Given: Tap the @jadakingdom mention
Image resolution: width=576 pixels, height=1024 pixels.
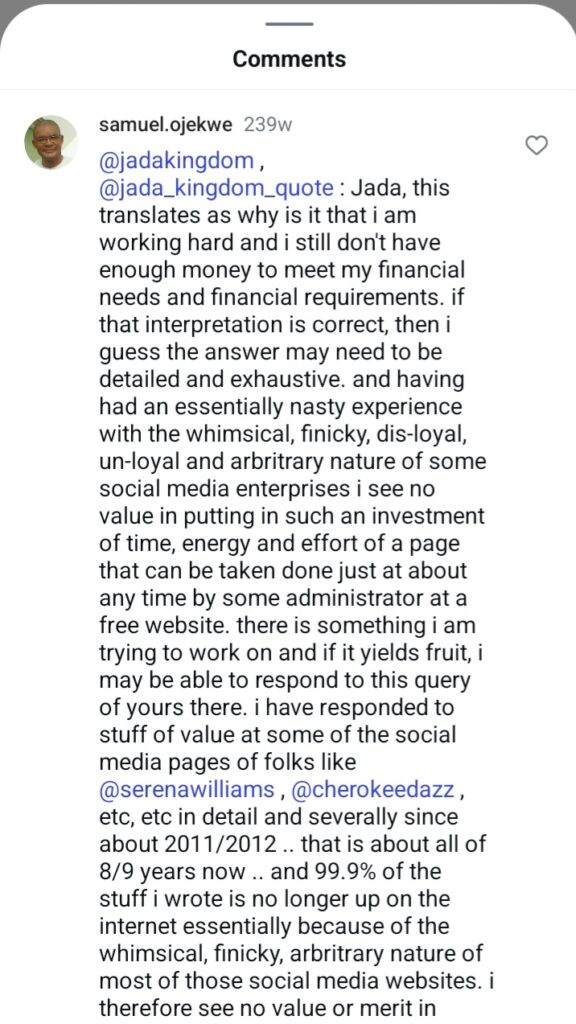Looking at the screenshot, I should [x=176, y=161].
